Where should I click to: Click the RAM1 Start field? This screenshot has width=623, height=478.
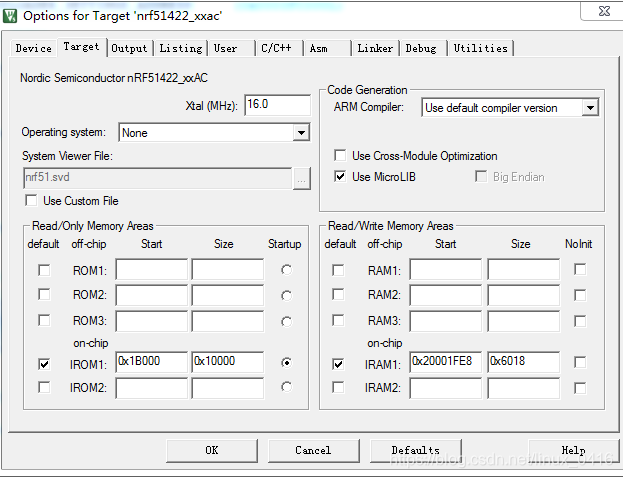(x=445, y=269)
